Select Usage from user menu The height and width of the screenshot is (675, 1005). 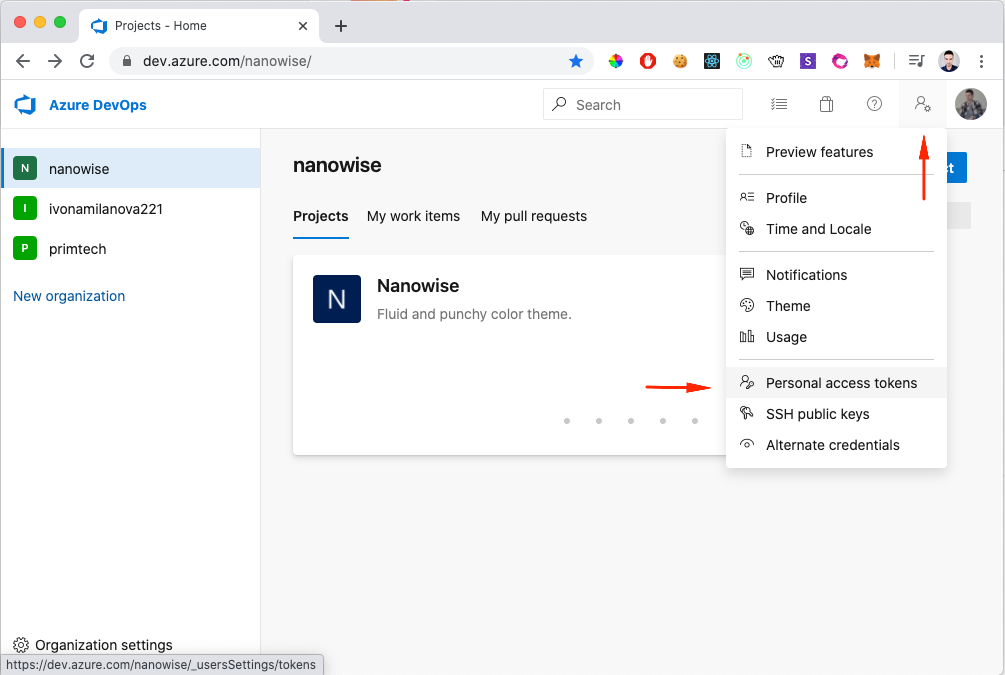836,337
